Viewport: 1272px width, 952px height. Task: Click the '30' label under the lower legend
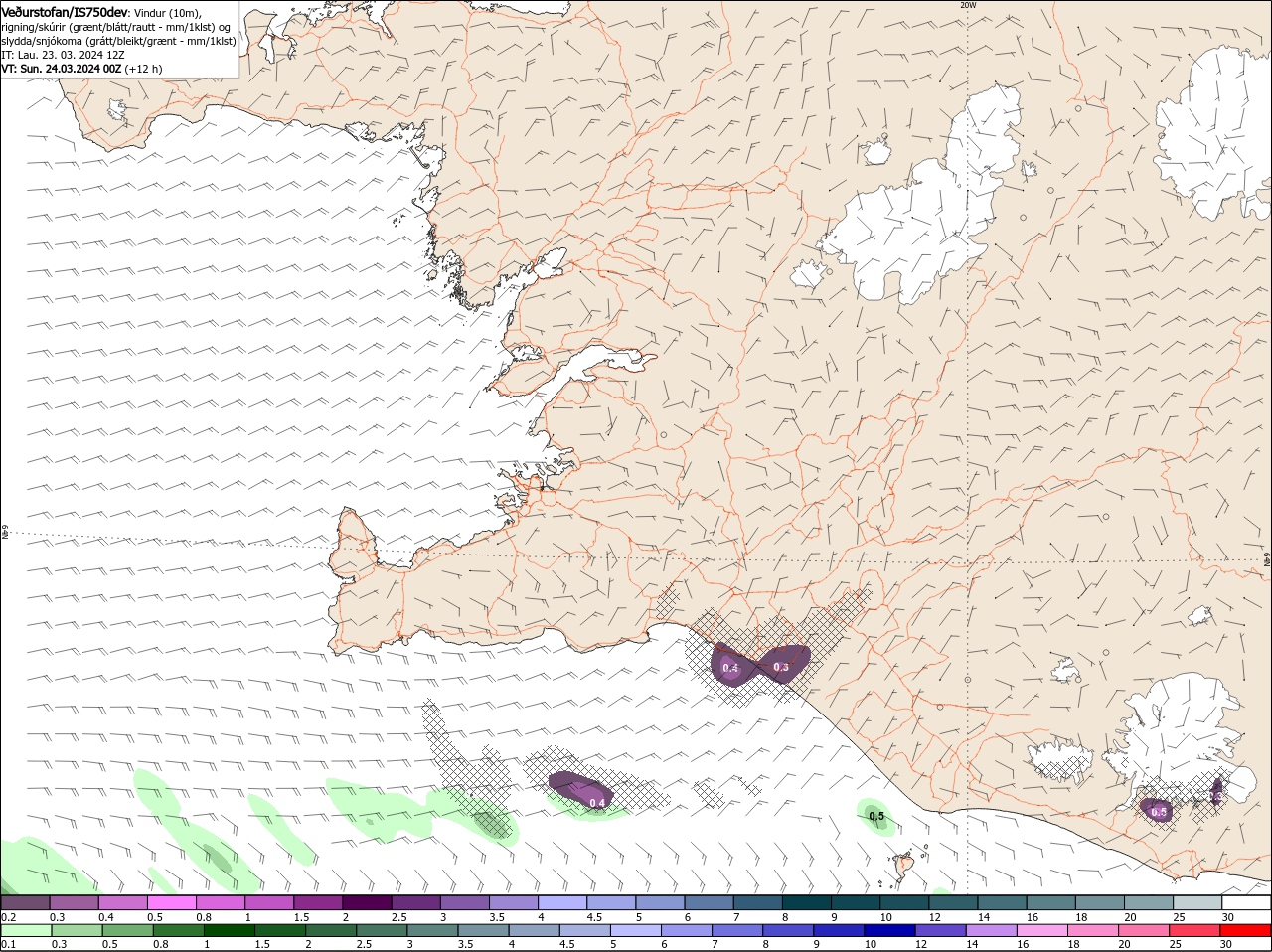coord(1226,945)
